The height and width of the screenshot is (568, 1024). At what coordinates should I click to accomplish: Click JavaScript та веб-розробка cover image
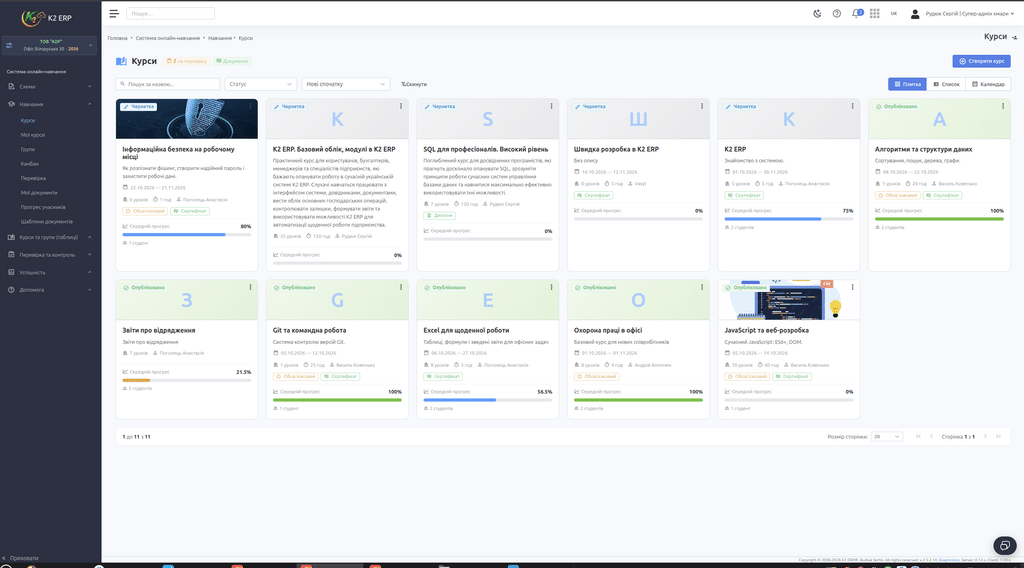point(789,300)
